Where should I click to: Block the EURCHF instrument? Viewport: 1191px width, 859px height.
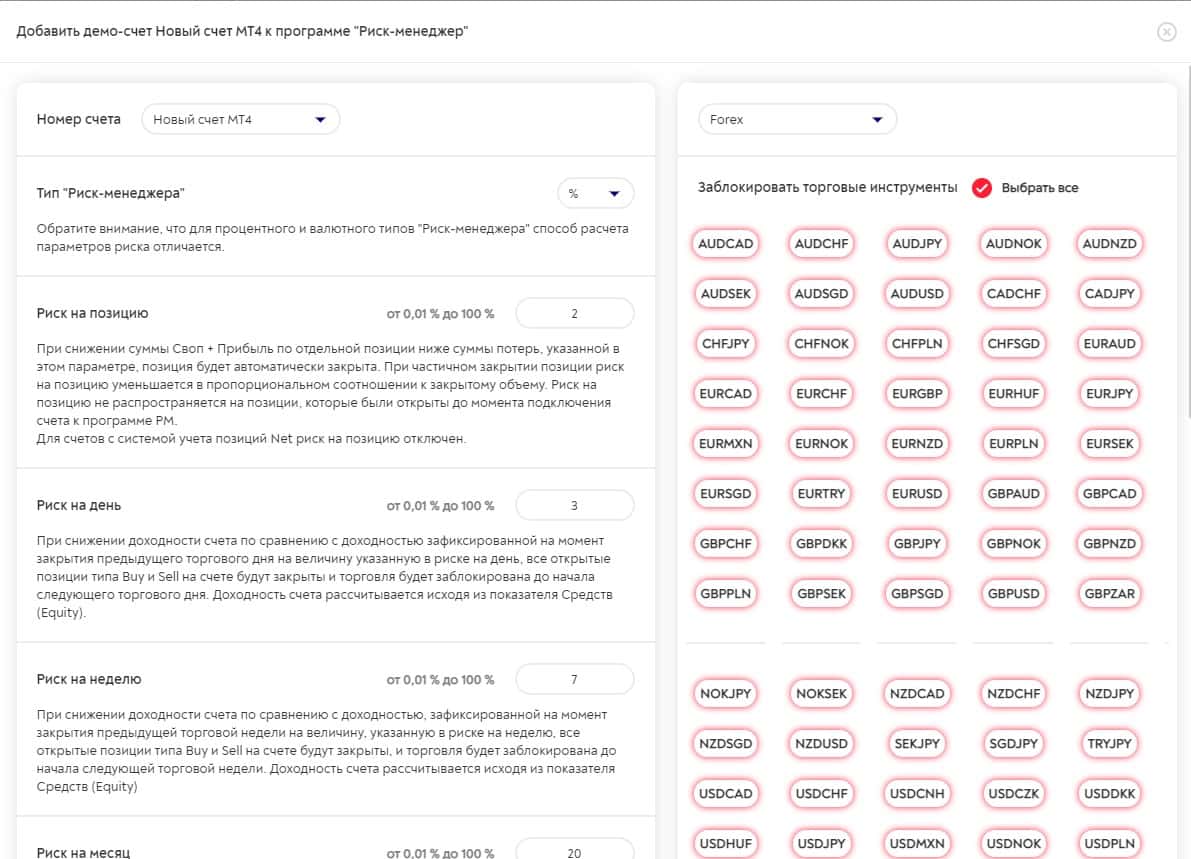tap(821, 394)
